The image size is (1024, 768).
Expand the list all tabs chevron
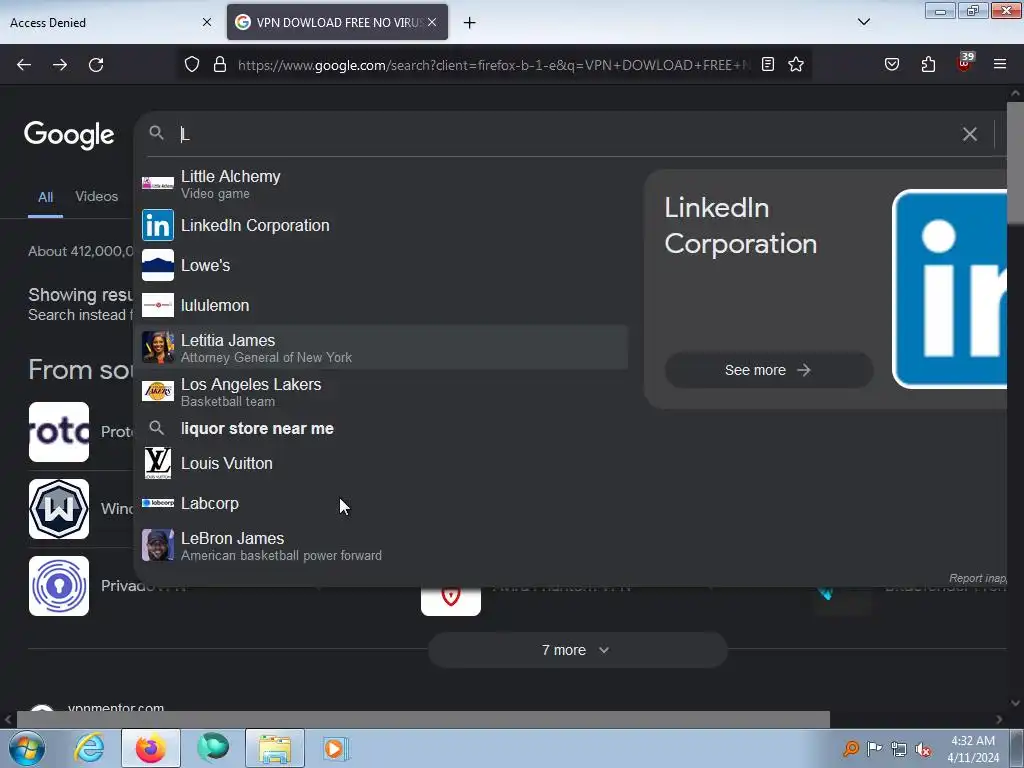[x=864, y=22]
